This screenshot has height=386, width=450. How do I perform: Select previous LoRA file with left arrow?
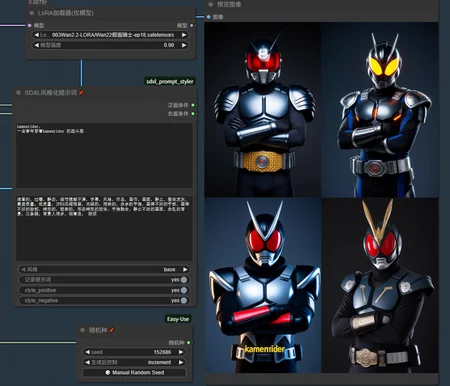(36, 35)
